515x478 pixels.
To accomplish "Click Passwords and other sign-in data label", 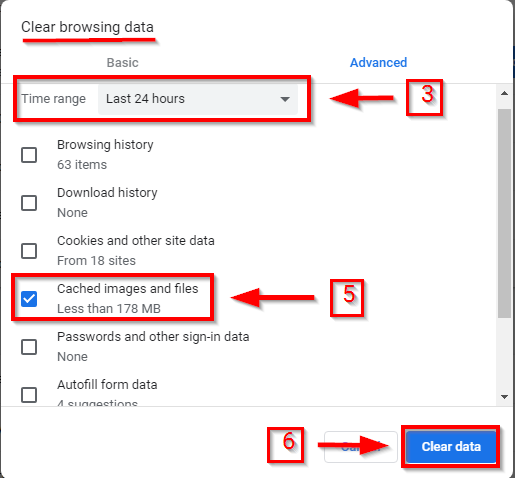I will (153, 337).
